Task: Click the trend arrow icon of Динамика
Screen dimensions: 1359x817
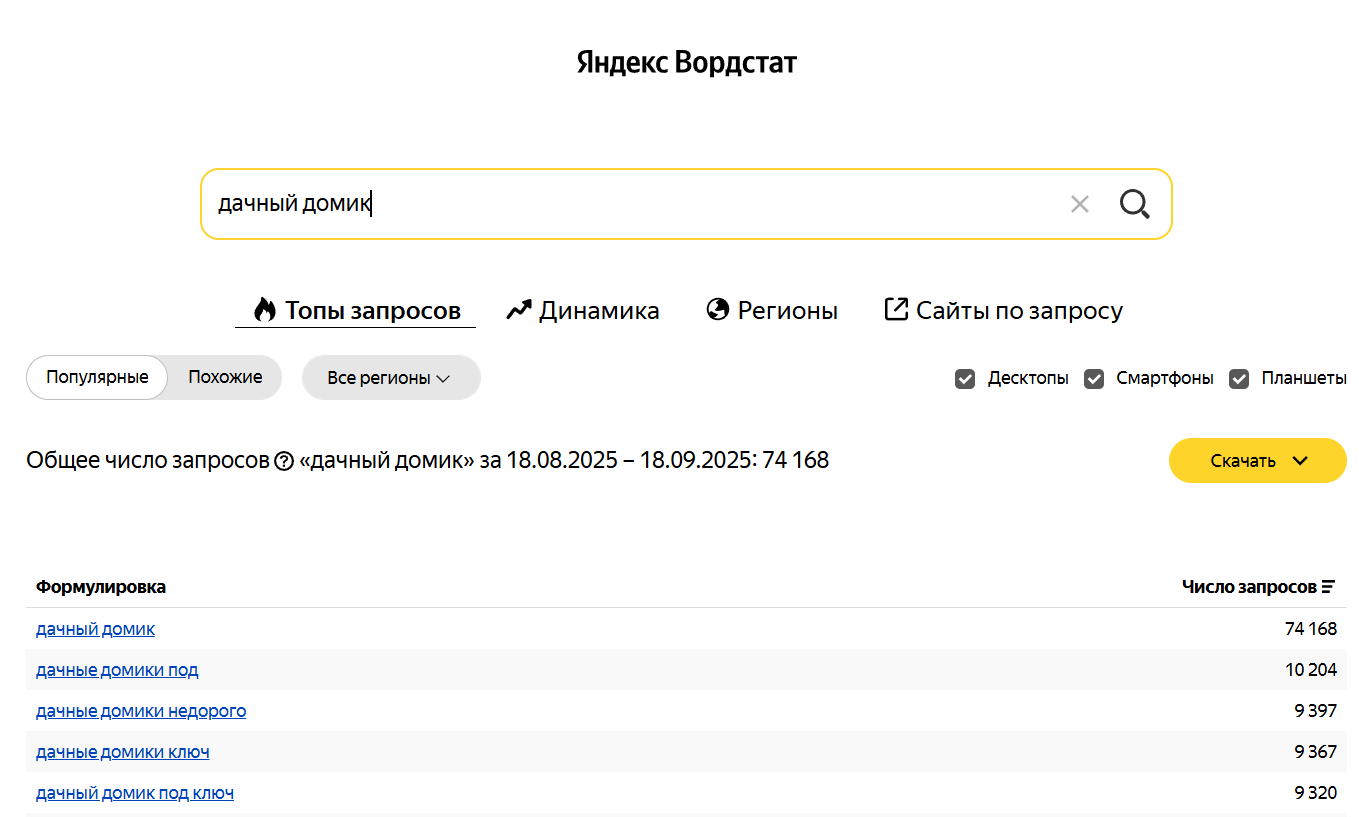Action: [x=518, y=310]
